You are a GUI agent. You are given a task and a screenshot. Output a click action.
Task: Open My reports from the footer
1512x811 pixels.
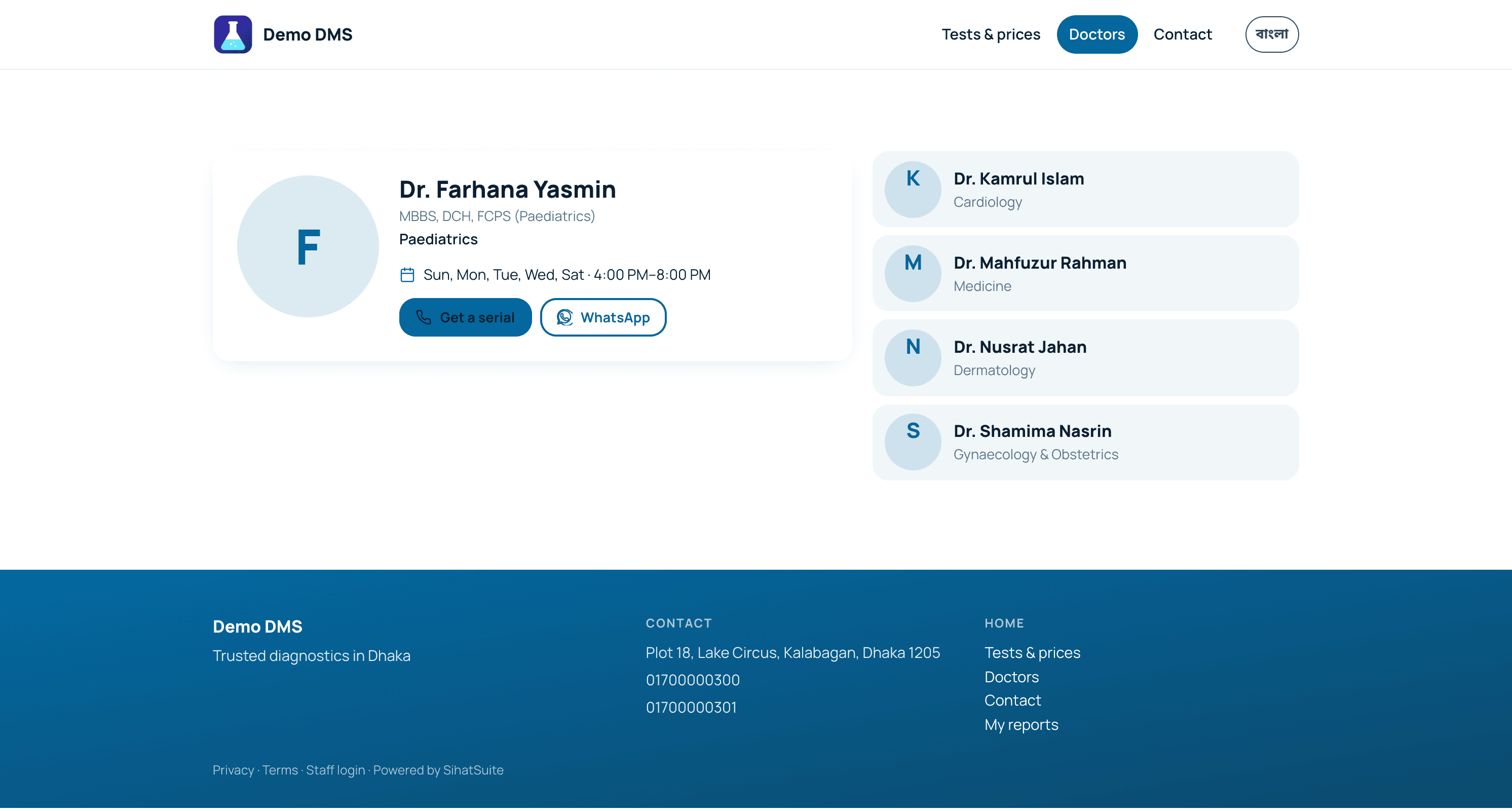pyautogui.click(x=1022, y=725)
